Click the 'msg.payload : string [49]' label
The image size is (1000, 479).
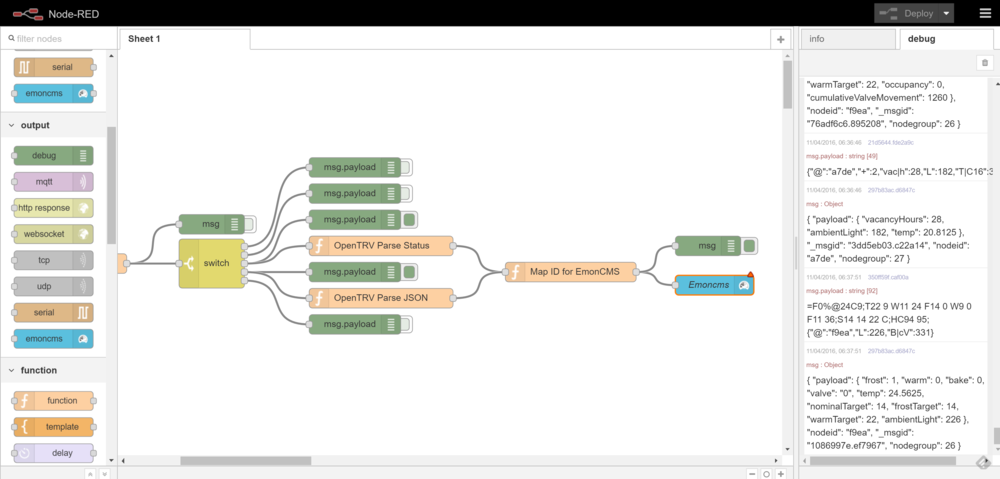pyautogui.click(x=838, y=156)
